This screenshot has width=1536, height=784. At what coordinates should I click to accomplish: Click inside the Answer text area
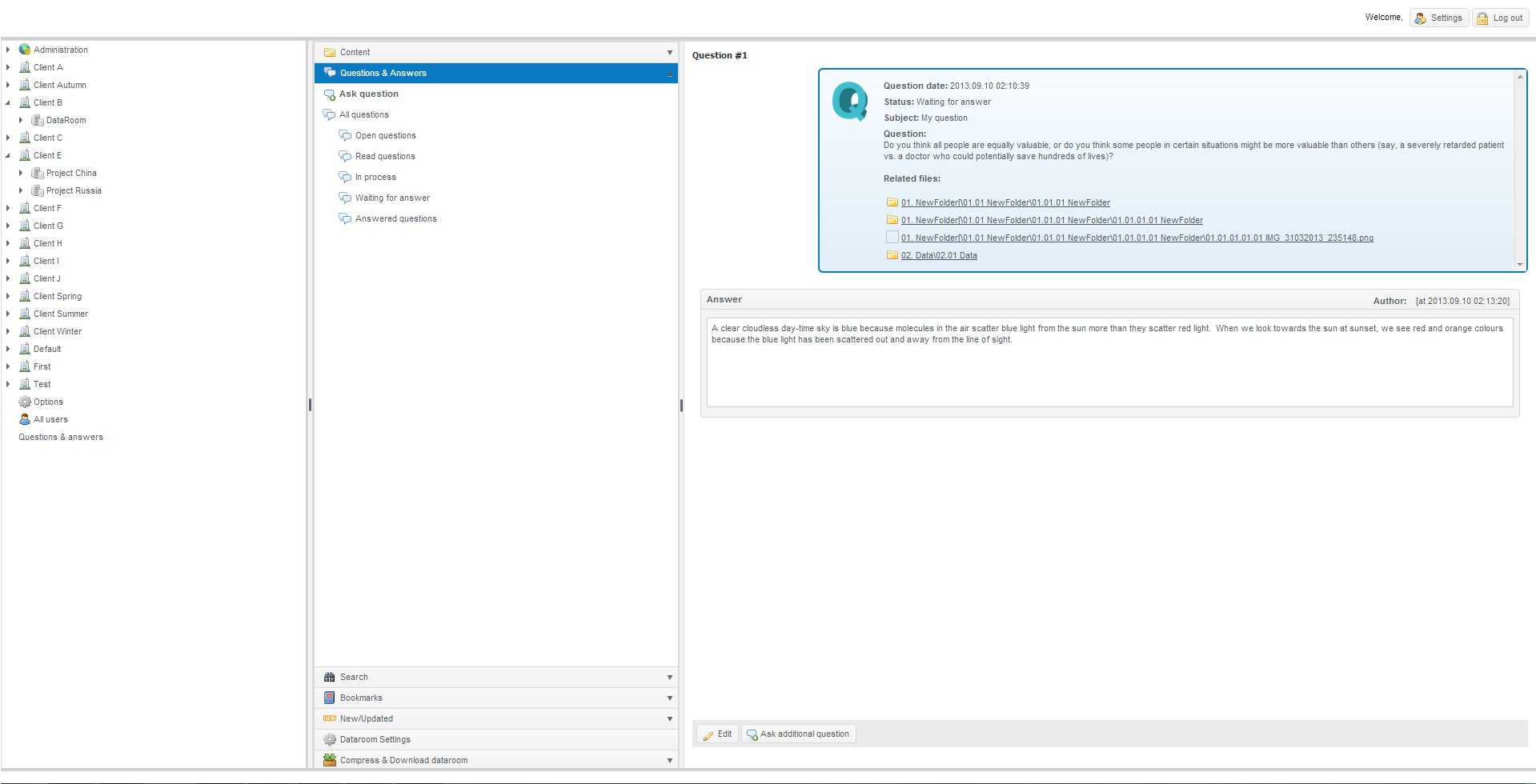[x=1109, y=368]
